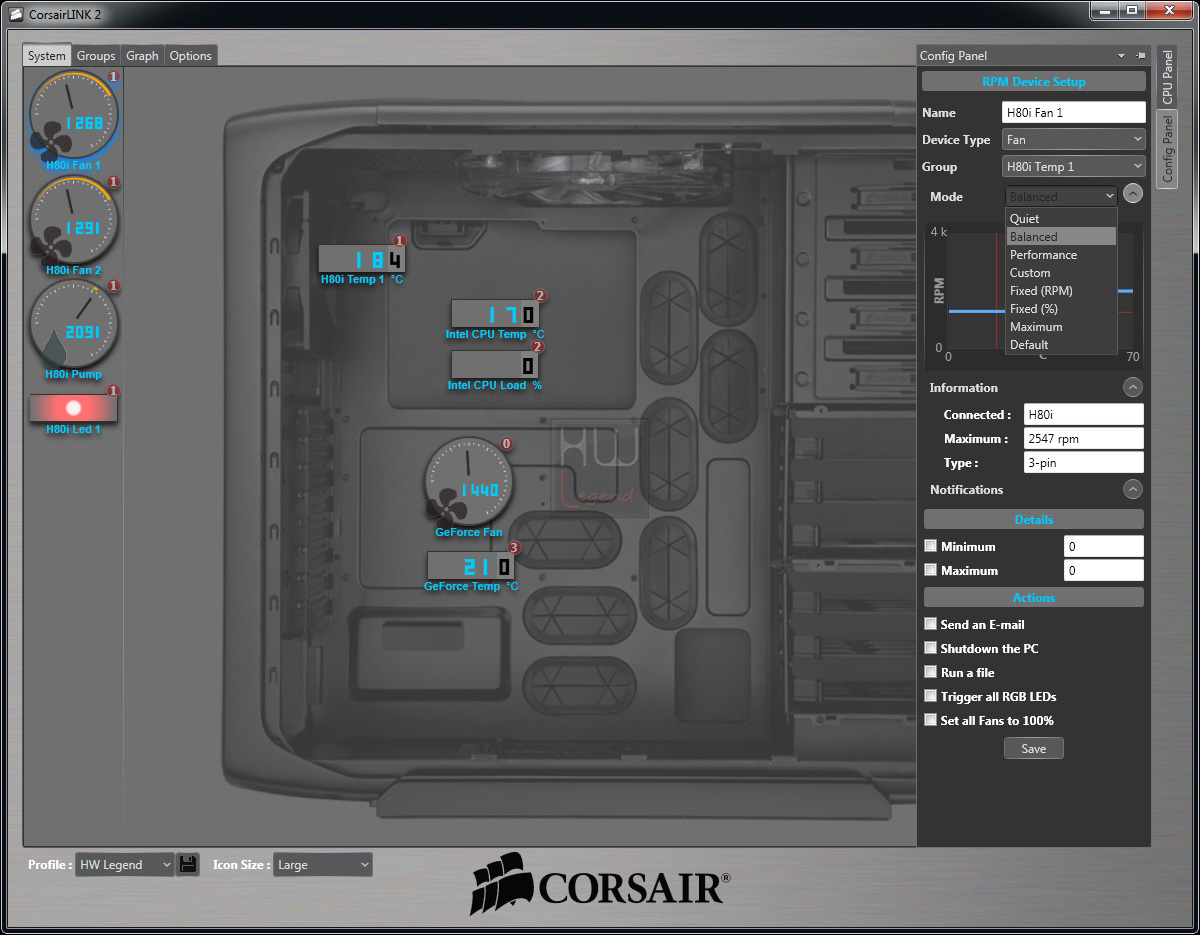This screenshot has width=1200, height=935.
Task: Collapse the Mode section
Action: [x=1132, y=194]
